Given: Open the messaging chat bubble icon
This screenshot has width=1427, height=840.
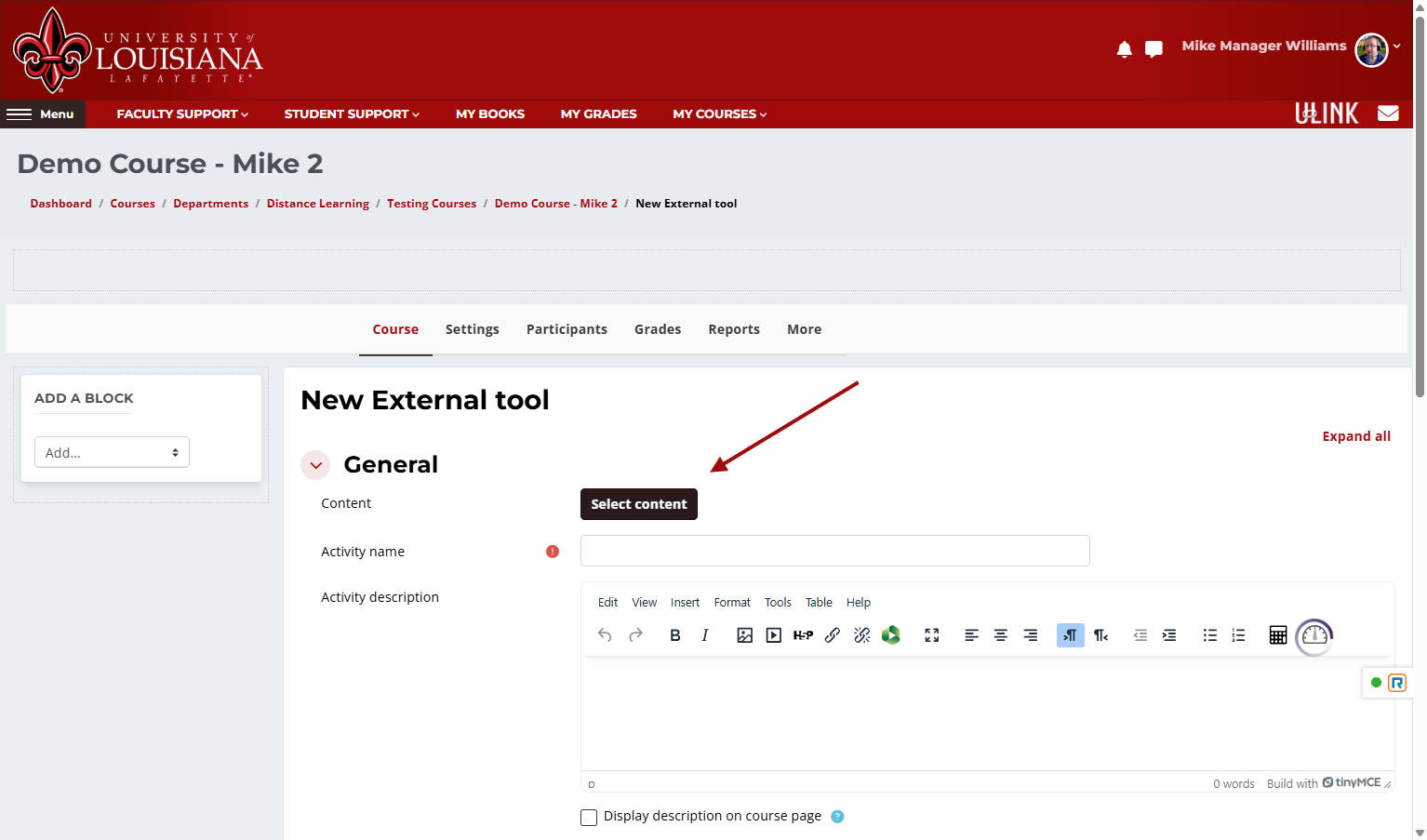Looking at the screenshot, I should (1154, 49).
